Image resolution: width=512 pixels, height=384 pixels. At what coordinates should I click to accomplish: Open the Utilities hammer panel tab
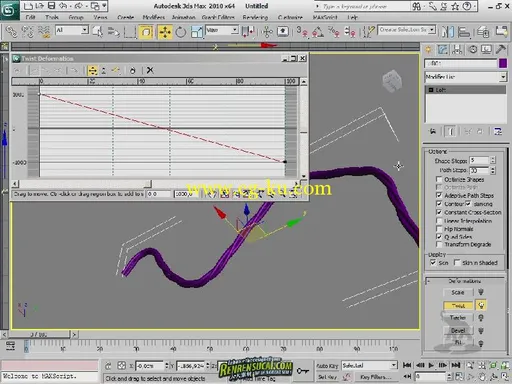pyautogui.click(x=501, y=50)
